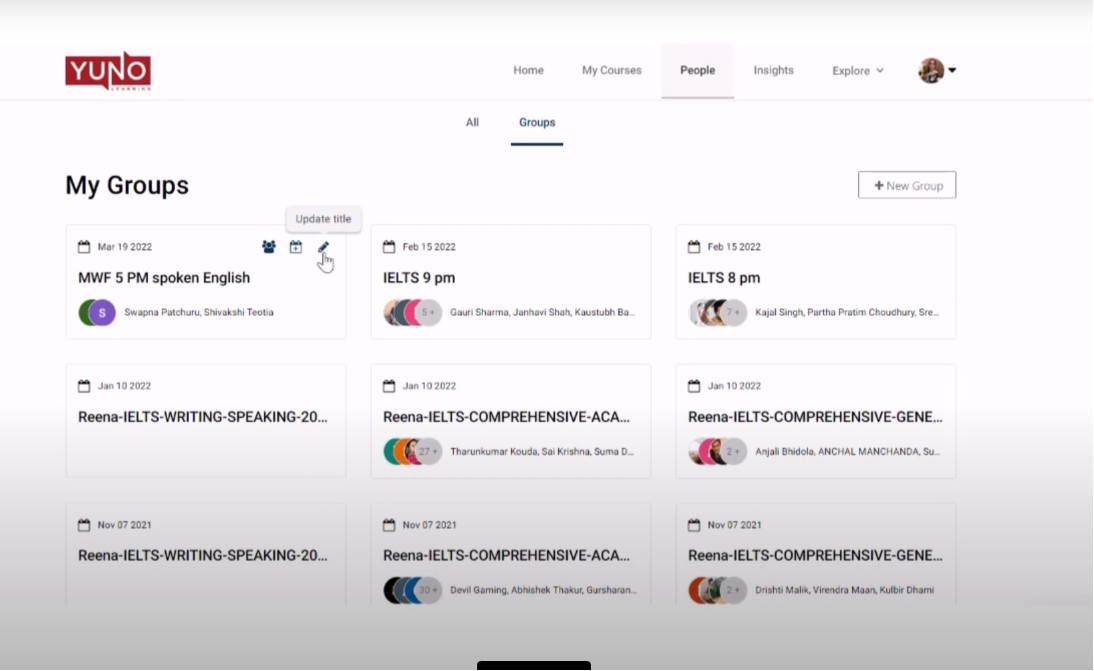Open the IELTS 8 pm group title
This screenshot has height=671, width=1094.
pos(724,278)
